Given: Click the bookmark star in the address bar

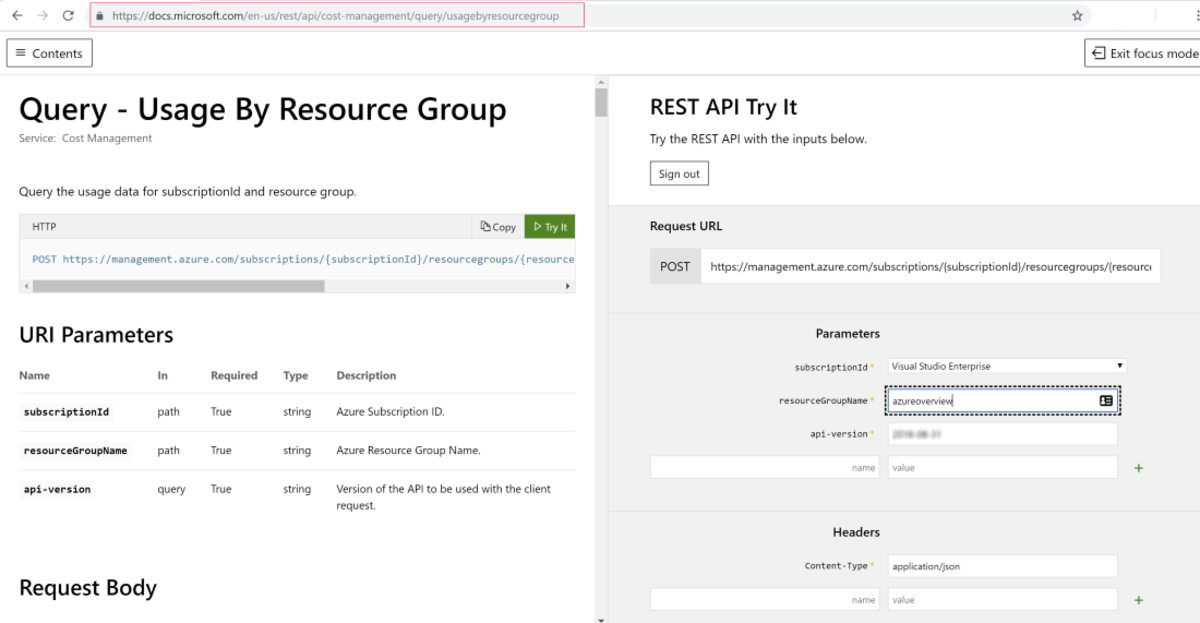Looking at the screenshot, I should 1076,15.
